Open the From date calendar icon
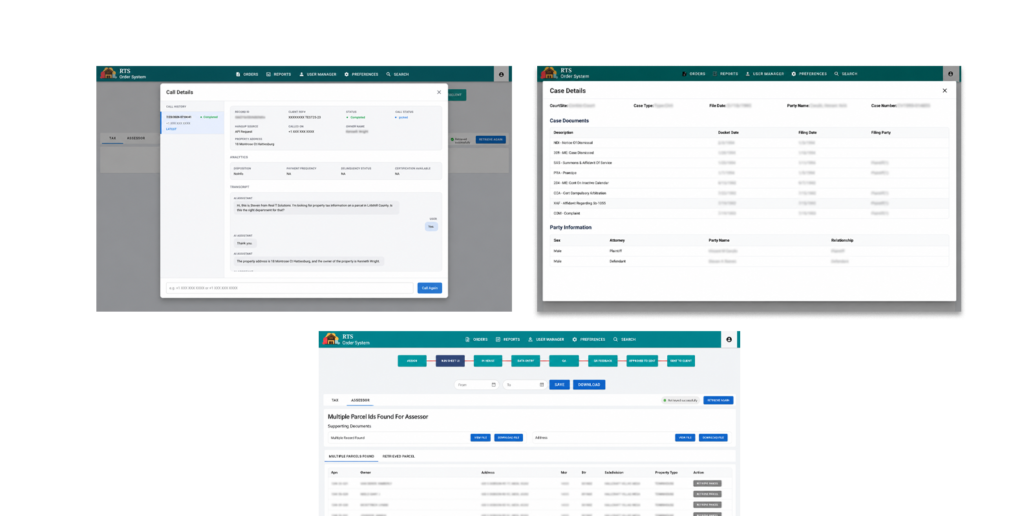Image resolution: width=1024 pixels, height=516 pixels. click(x=494, y=385)
